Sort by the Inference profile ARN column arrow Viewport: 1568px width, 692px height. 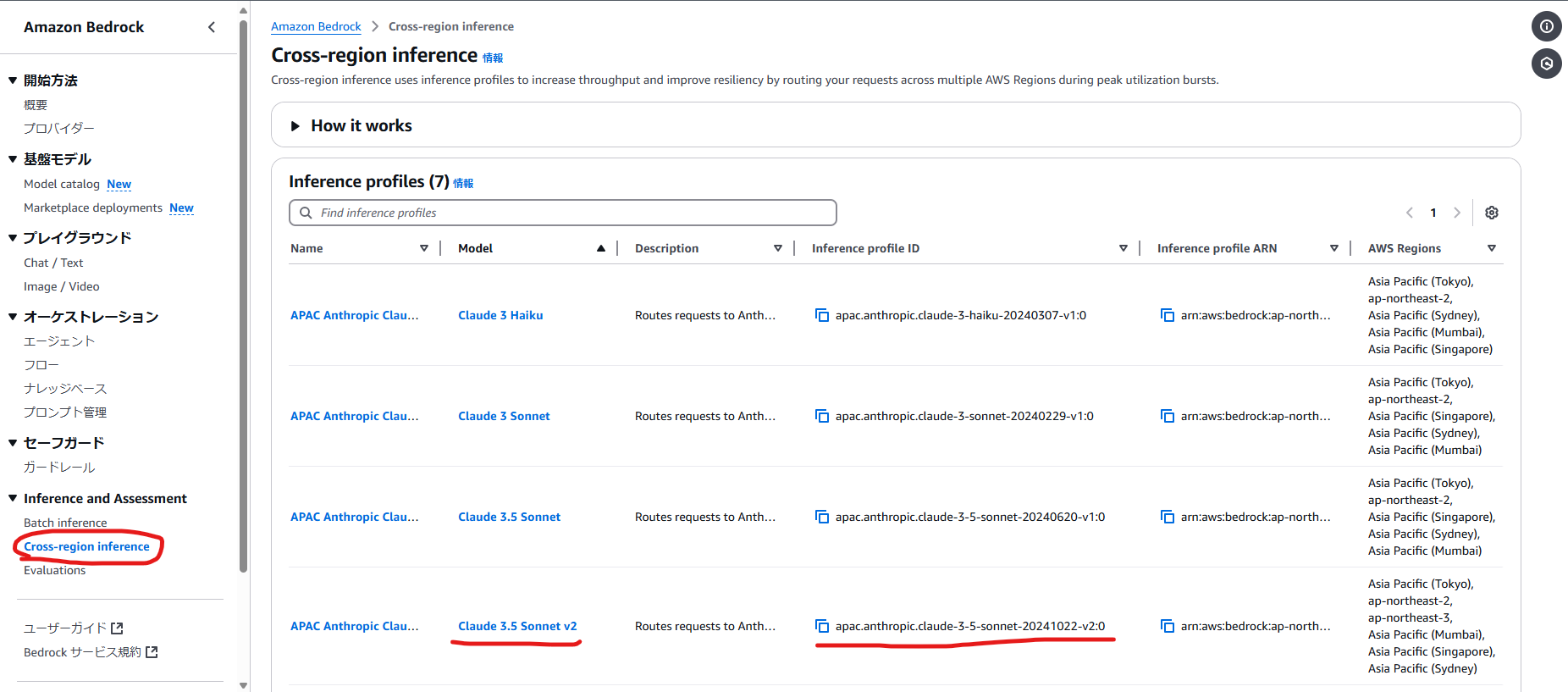[1334, 248]
